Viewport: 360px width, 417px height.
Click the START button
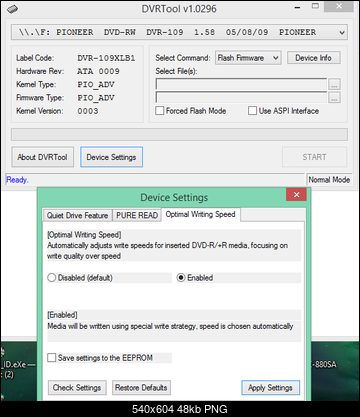coord(314,157)
